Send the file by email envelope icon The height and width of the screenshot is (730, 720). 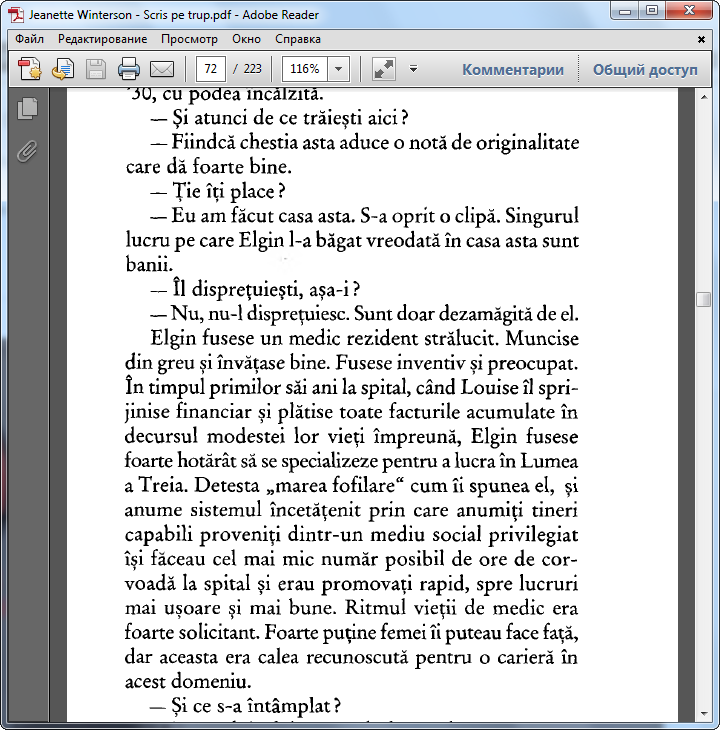[162, 69]
